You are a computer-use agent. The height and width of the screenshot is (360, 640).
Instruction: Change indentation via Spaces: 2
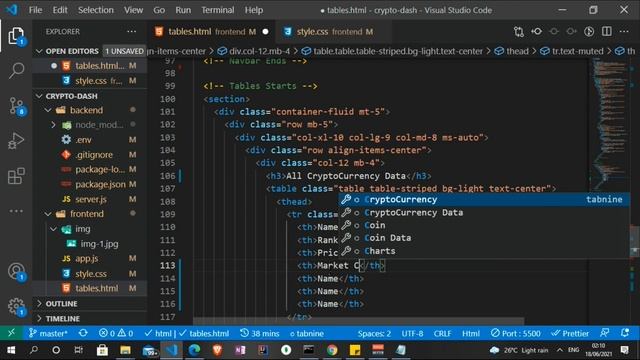[374, 333]
